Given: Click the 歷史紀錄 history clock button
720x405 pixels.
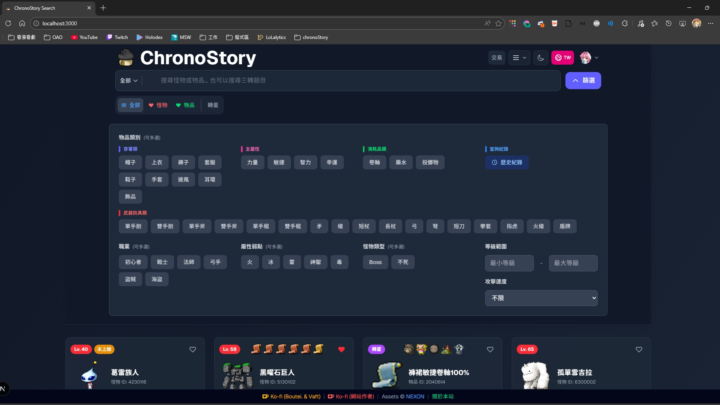Looking at the screenshot, I should (x=507, y=162).
